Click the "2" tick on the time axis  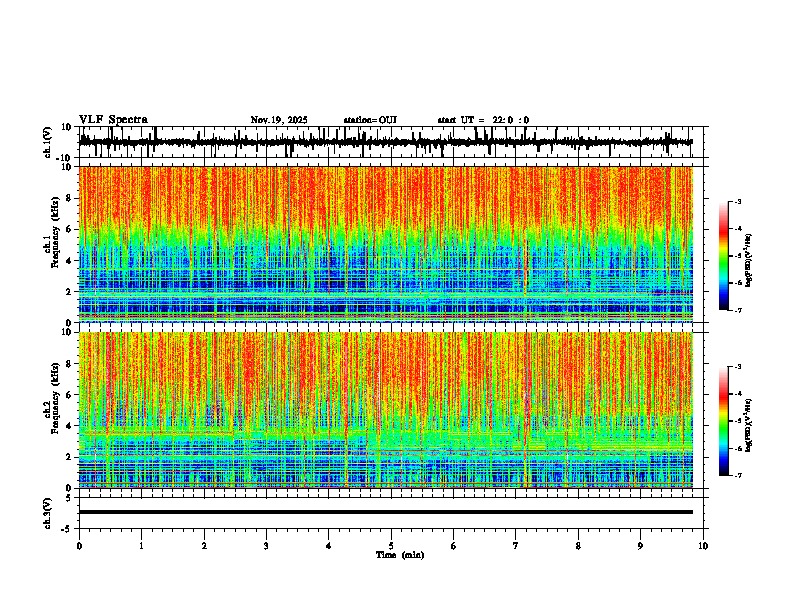coord(204,546)
